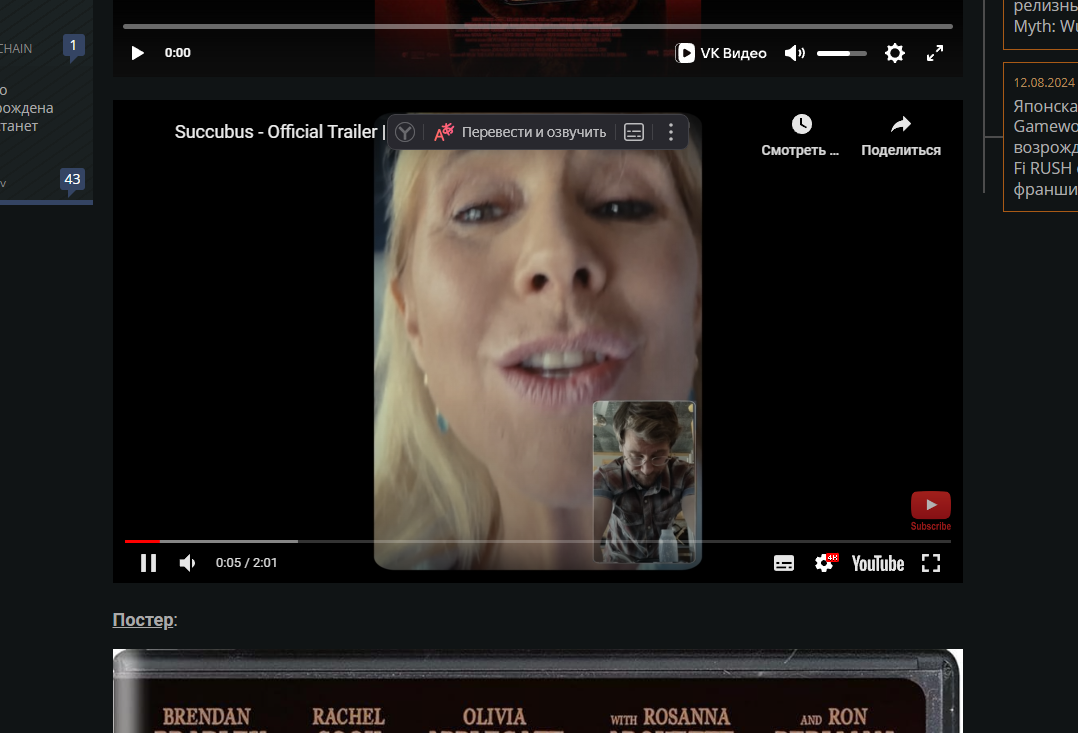Open VK video settings gear
The height and width of the screenshot is (733, 1078).
(894, 53)
